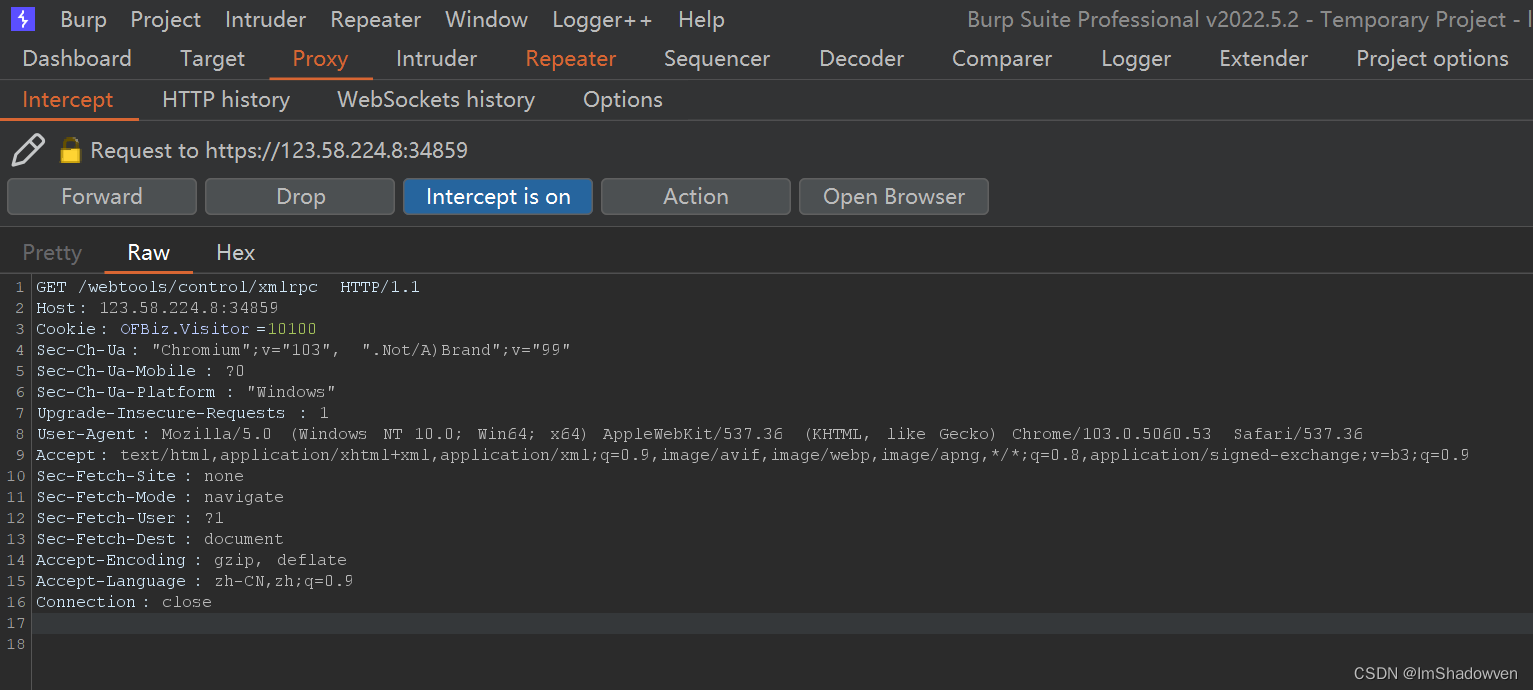Open the Help menu
Viewport: 1533px width, 690px height.
pos(701,19)
